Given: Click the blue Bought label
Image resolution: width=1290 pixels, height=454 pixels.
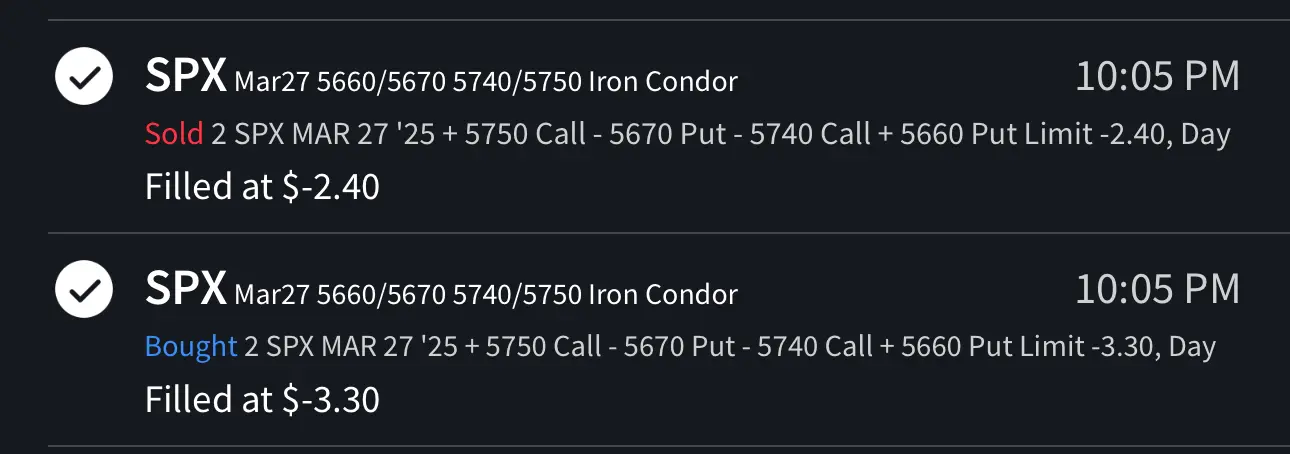Looking at the screenshot, I should pyautogui.click(x=191, y=347).
